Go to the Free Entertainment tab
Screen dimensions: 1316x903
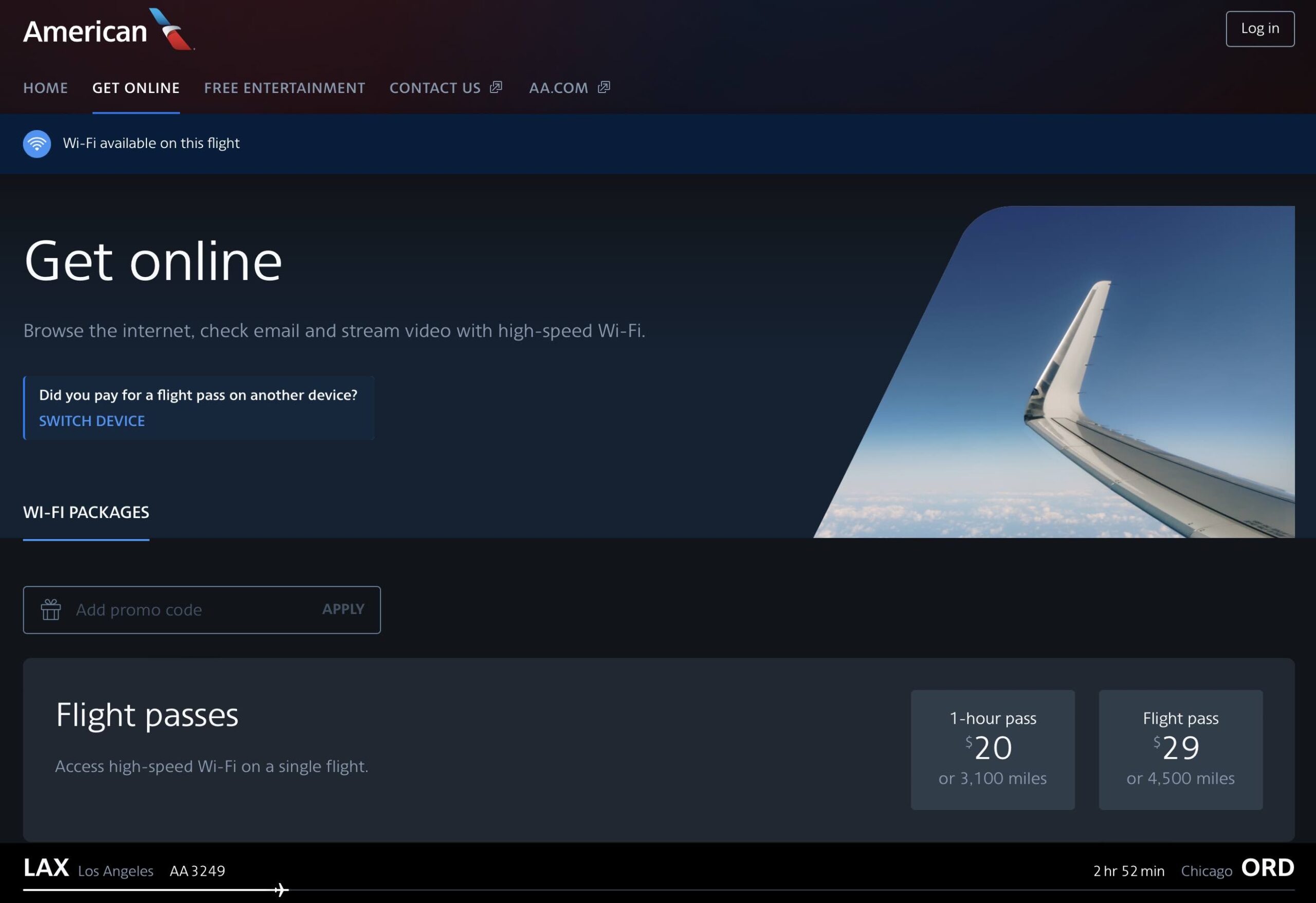pos(284,88)
